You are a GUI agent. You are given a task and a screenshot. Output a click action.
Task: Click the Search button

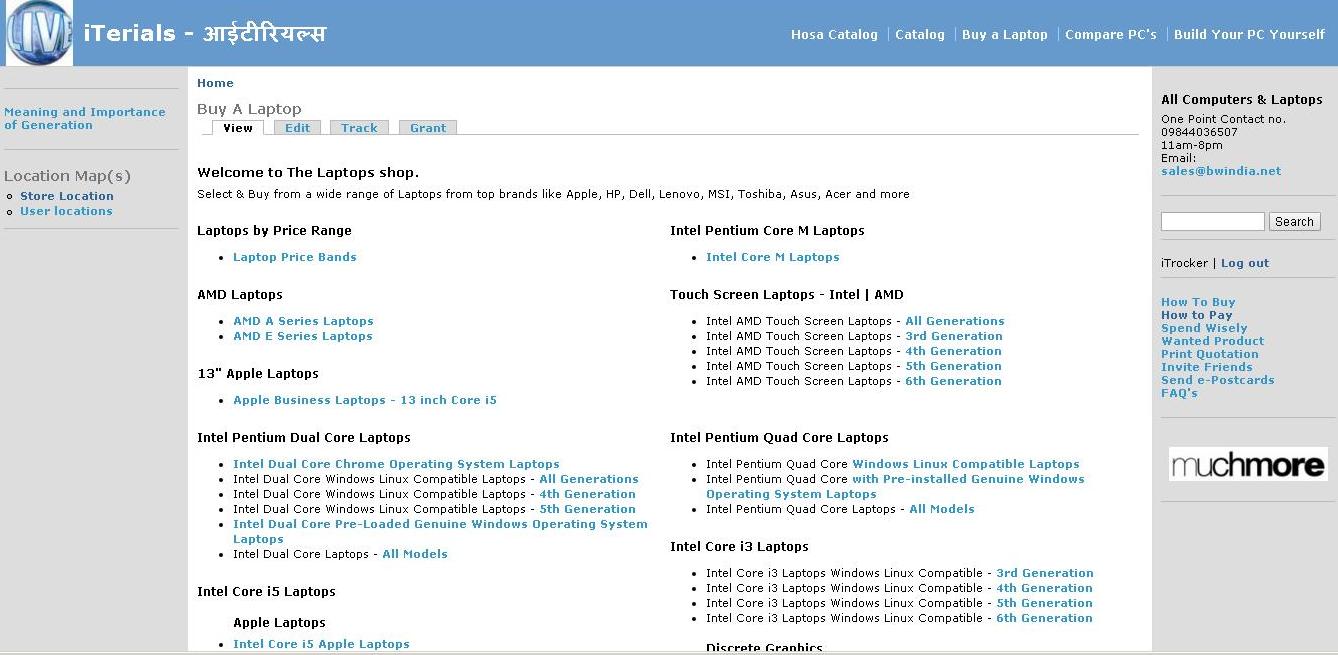click(x=1294, y=222)
